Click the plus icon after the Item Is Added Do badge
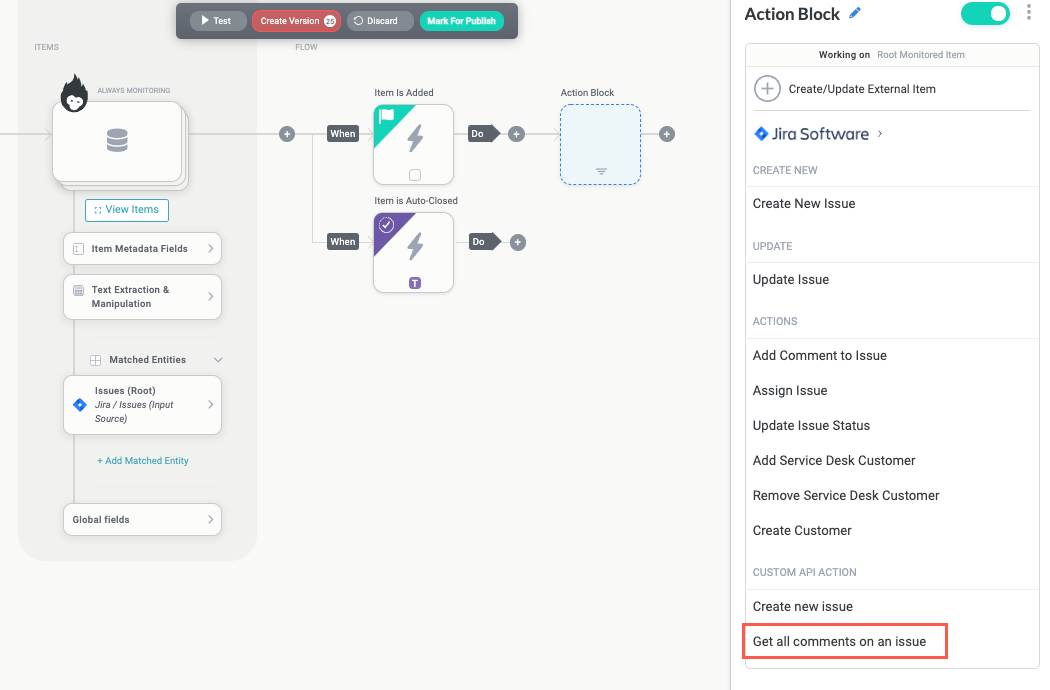The width and height of the screenshot is (1050, 690). click(x=516, y=133)
